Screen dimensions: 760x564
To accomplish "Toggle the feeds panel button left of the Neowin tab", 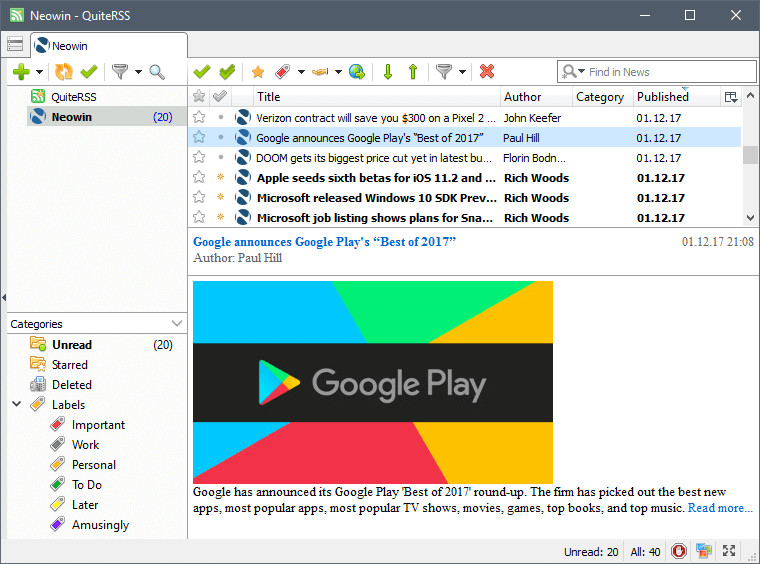I will pos(15,44).
